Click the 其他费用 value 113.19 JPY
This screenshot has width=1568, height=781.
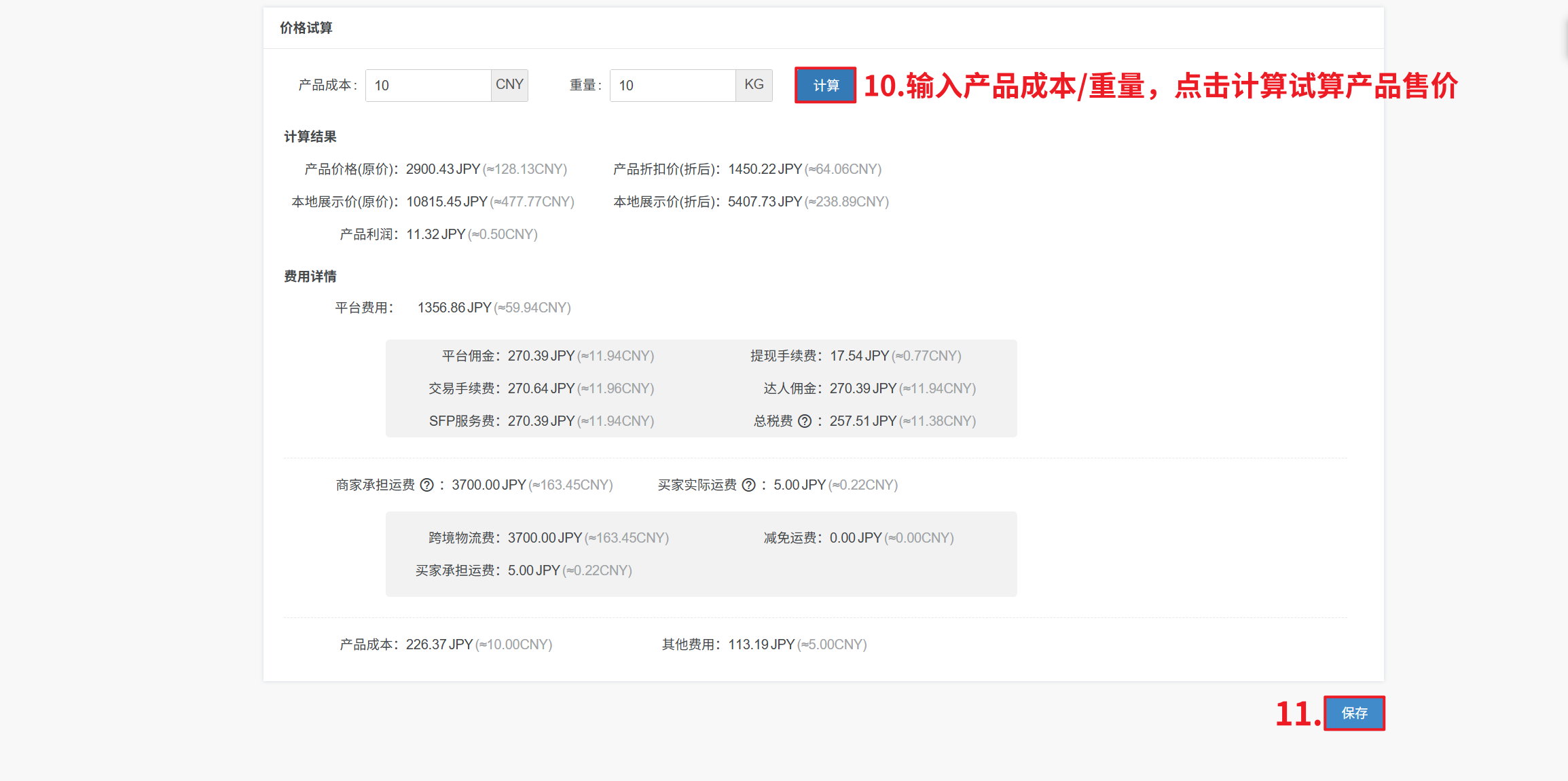click(761, 644)
